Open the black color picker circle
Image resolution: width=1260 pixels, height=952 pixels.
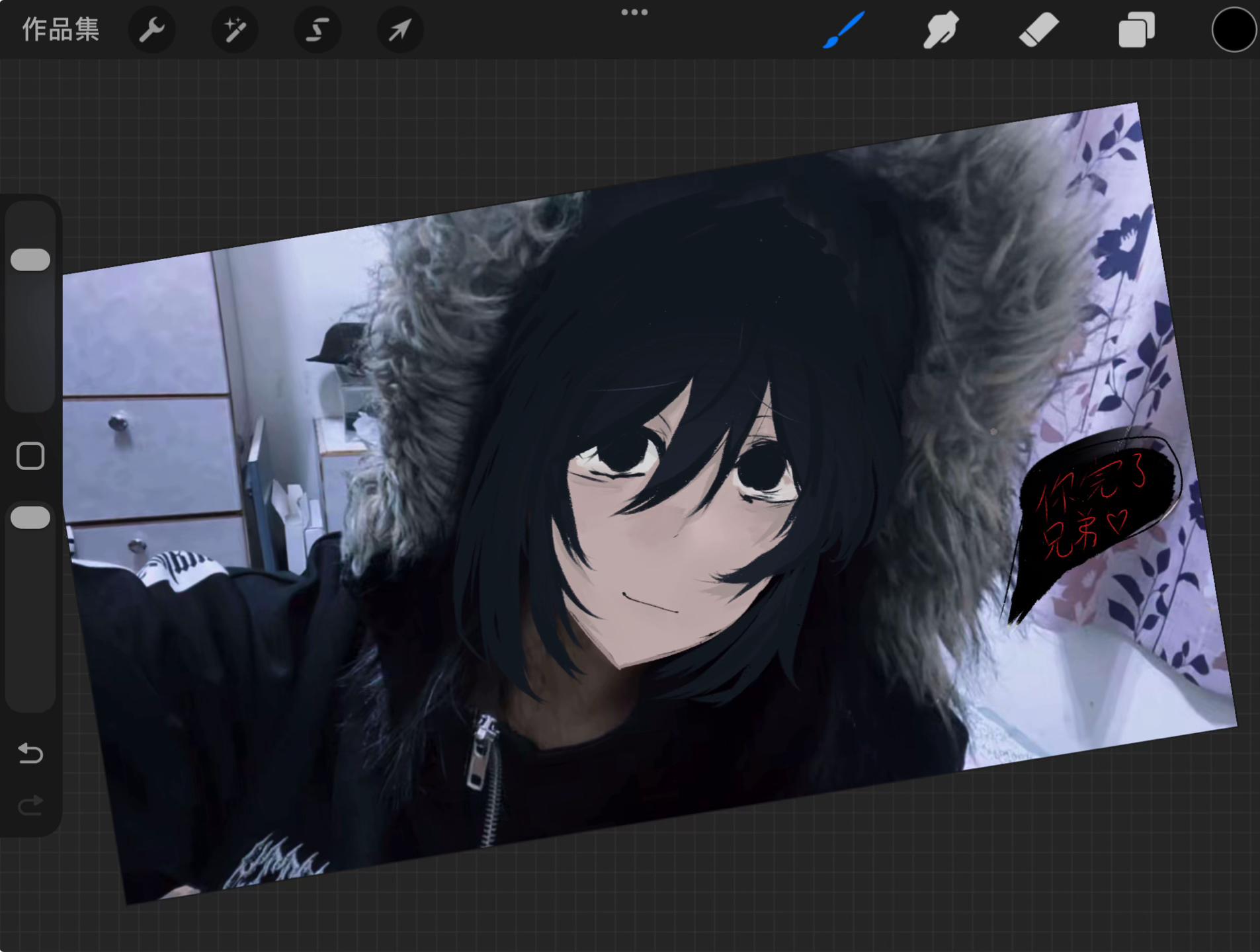tap(1234, 30)
